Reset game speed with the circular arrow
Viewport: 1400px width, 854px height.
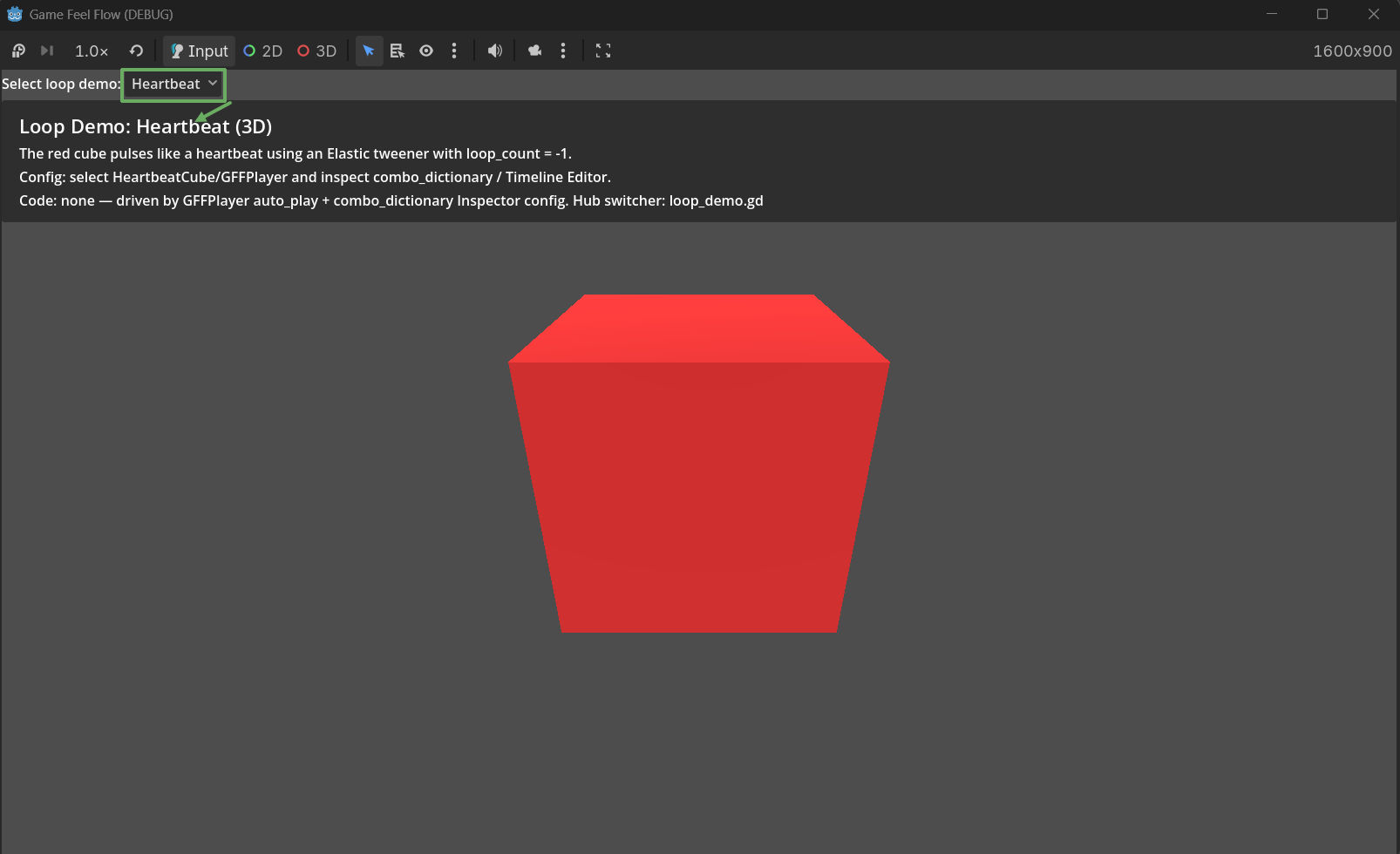click(x=136, y=51)
